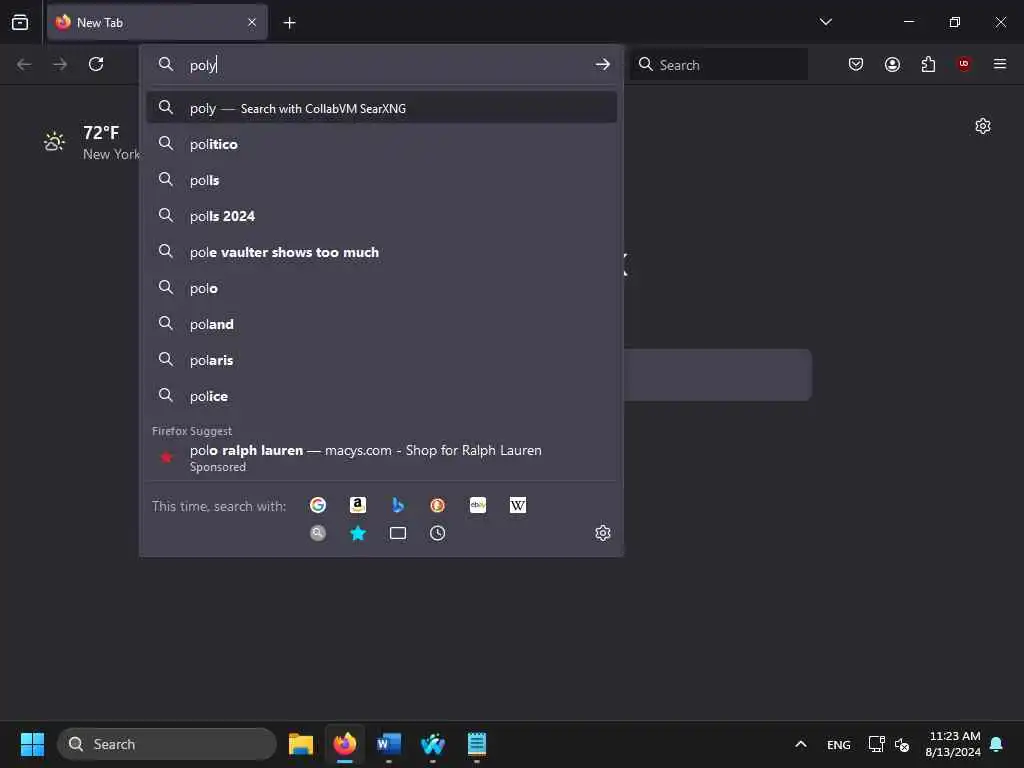Click the Go arrow in address bar
The width and height of the screenshot is (1024, 768).
pos(603,64)
